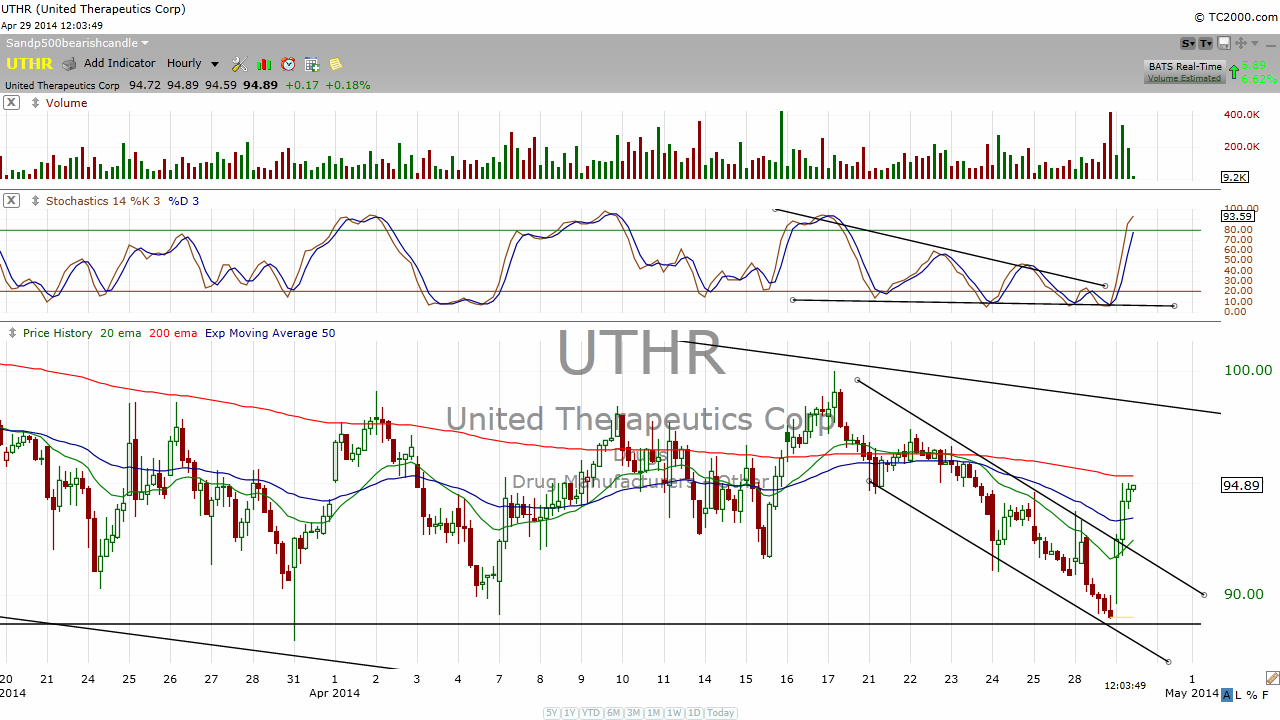This screenshot has width=1280, height=720.
Task: Open chart settings wrench tool icon
Action: 239,64
